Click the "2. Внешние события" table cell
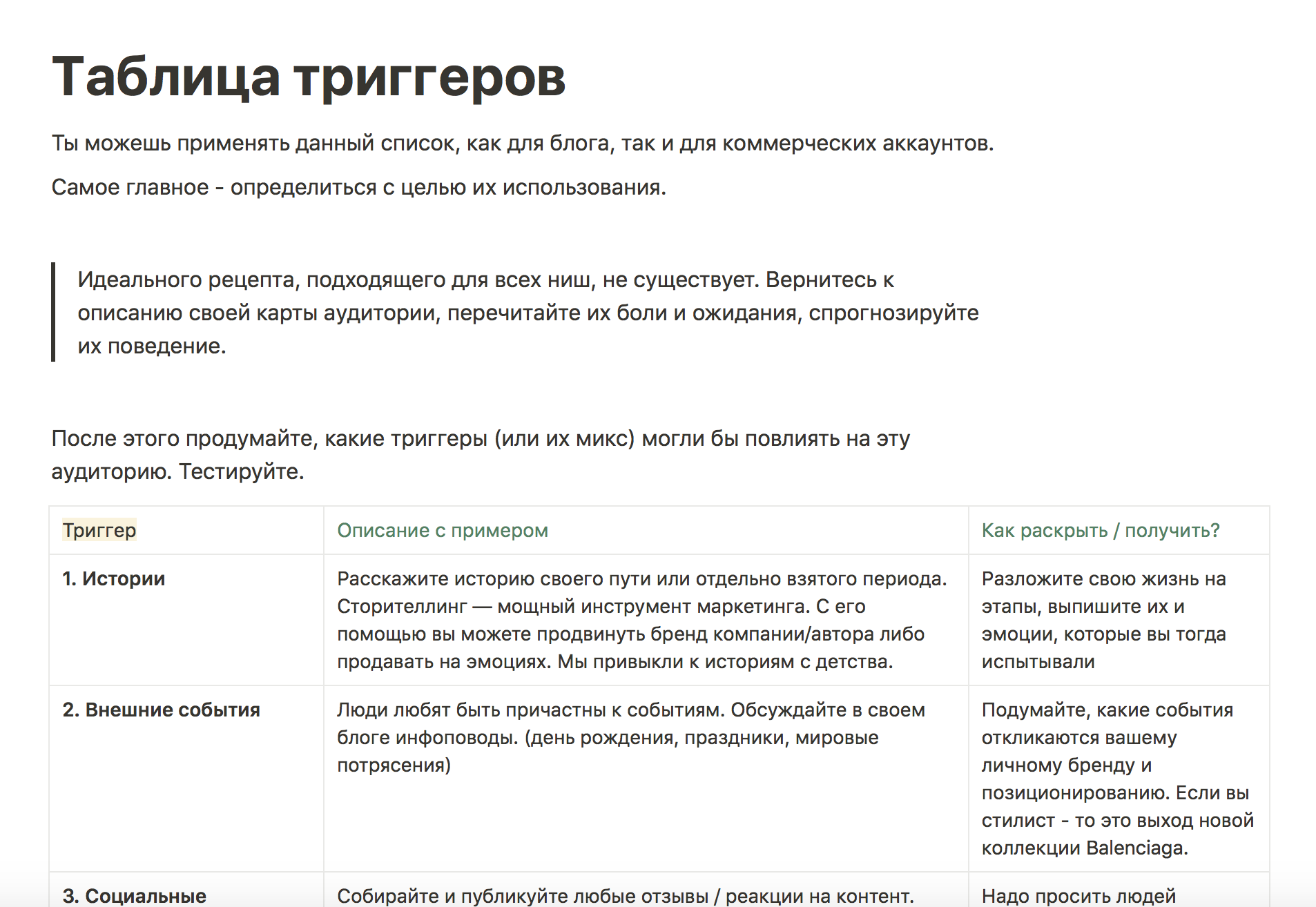This screenshot has width=1316, height=907. pyautogui.click(x=186, y=779)
